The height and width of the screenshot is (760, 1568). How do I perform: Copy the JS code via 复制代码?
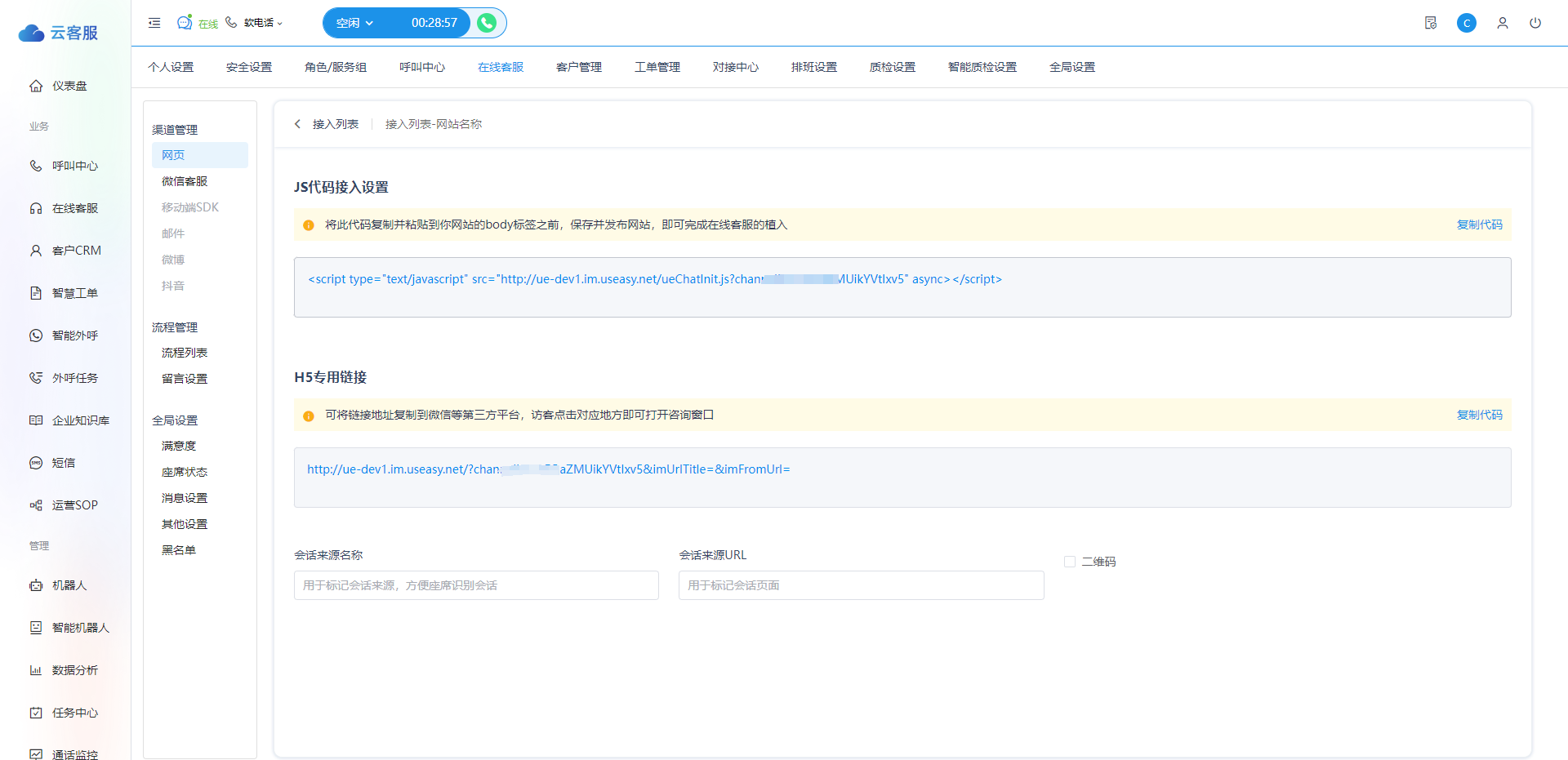(1479, 224)
